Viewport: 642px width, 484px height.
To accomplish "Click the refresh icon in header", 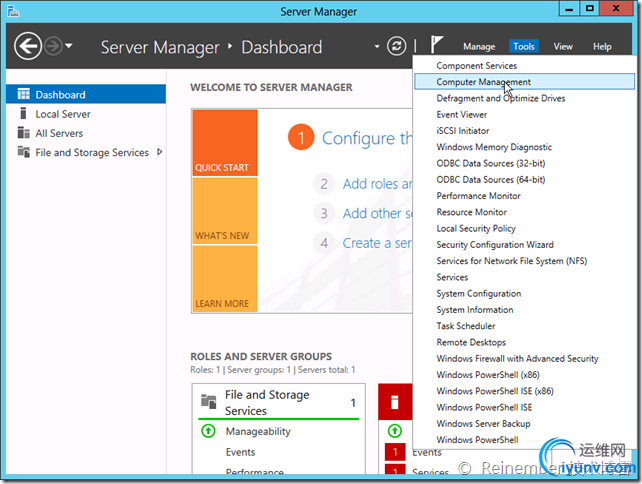I will pyautogui.click(x=396, y=46).
